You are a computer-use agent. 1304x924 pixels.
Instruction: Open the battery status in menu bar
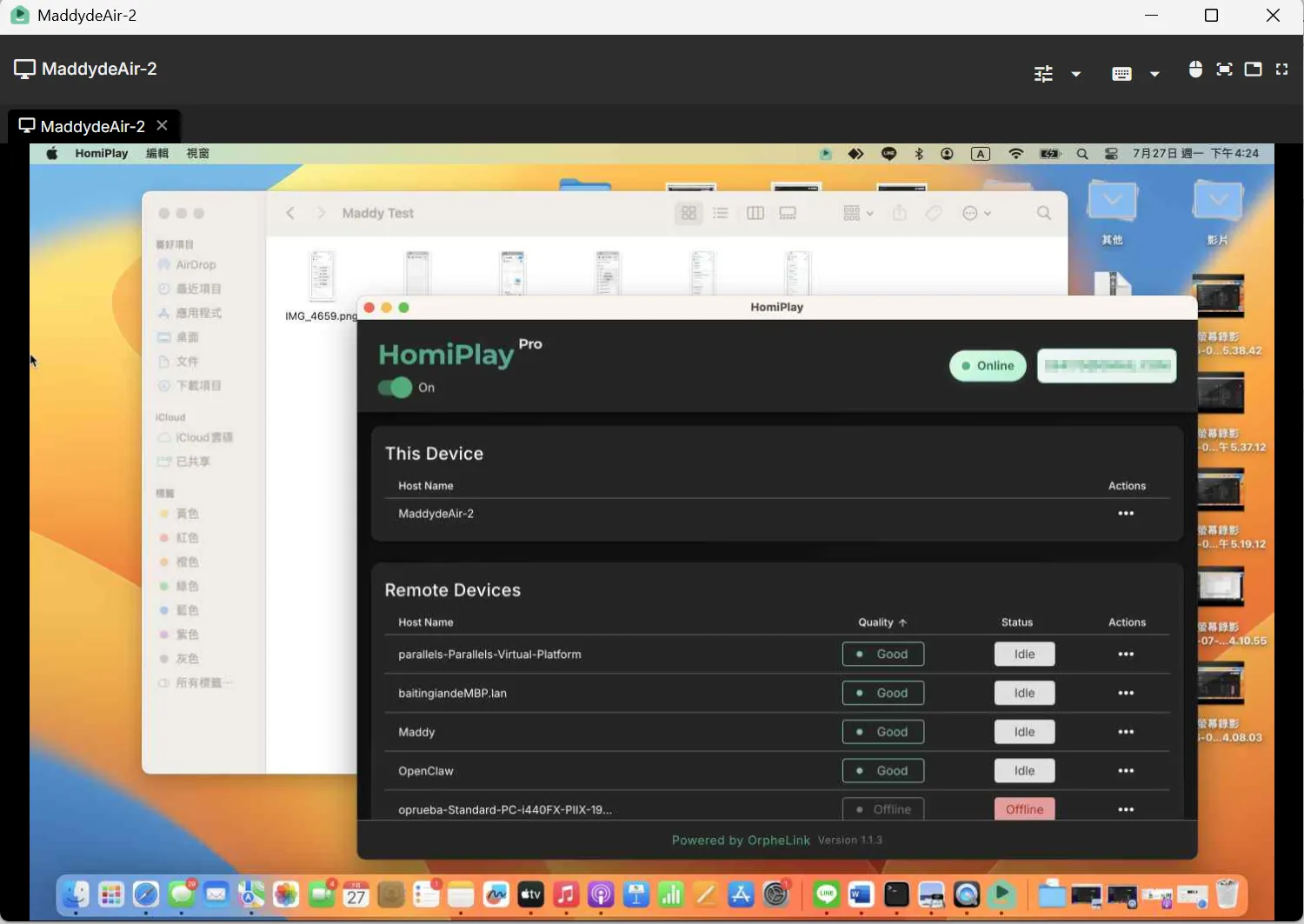click(1050, 154)
